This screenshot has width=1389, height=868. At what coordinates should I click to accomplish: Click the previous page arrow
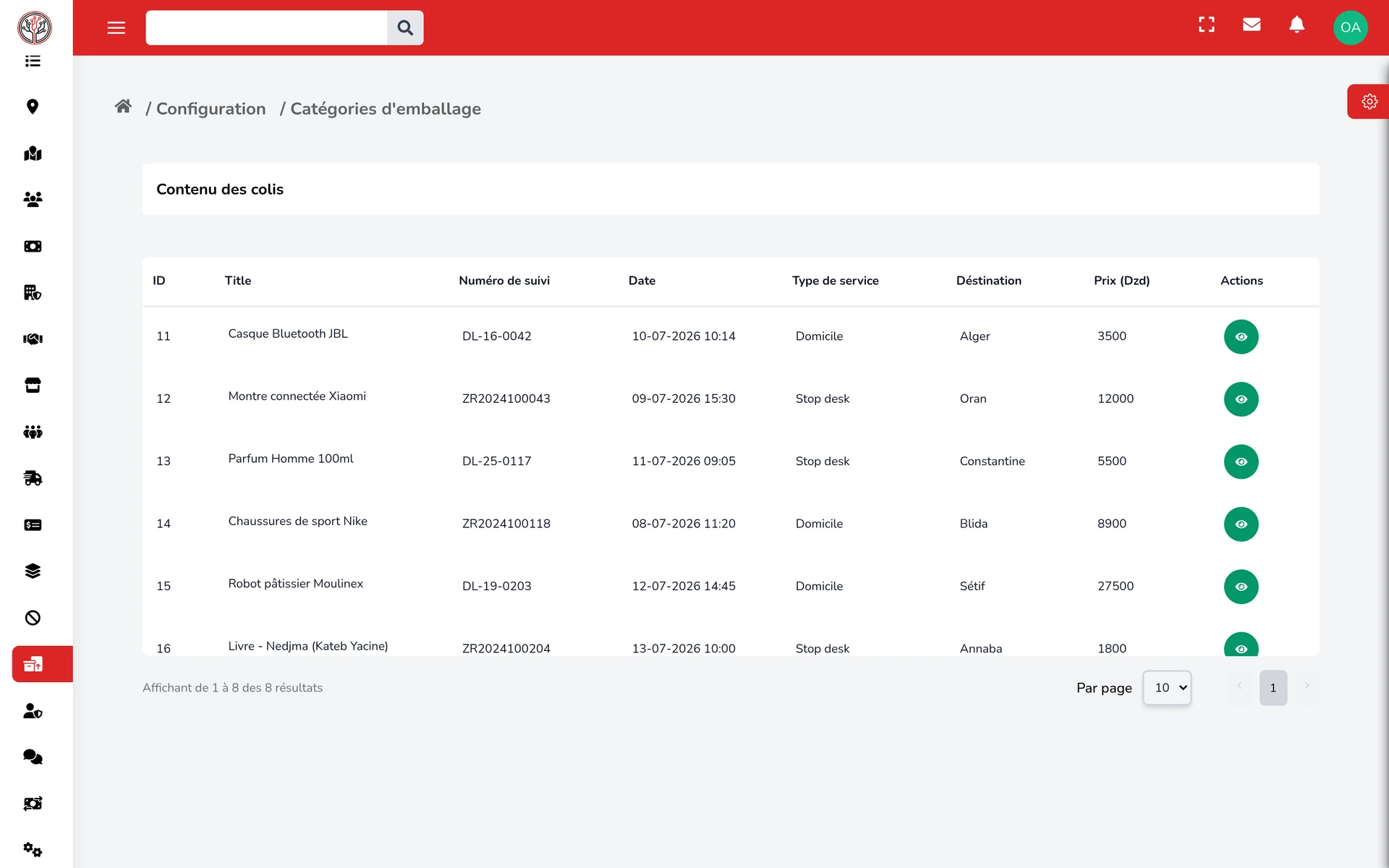(x=1239, y=686)
